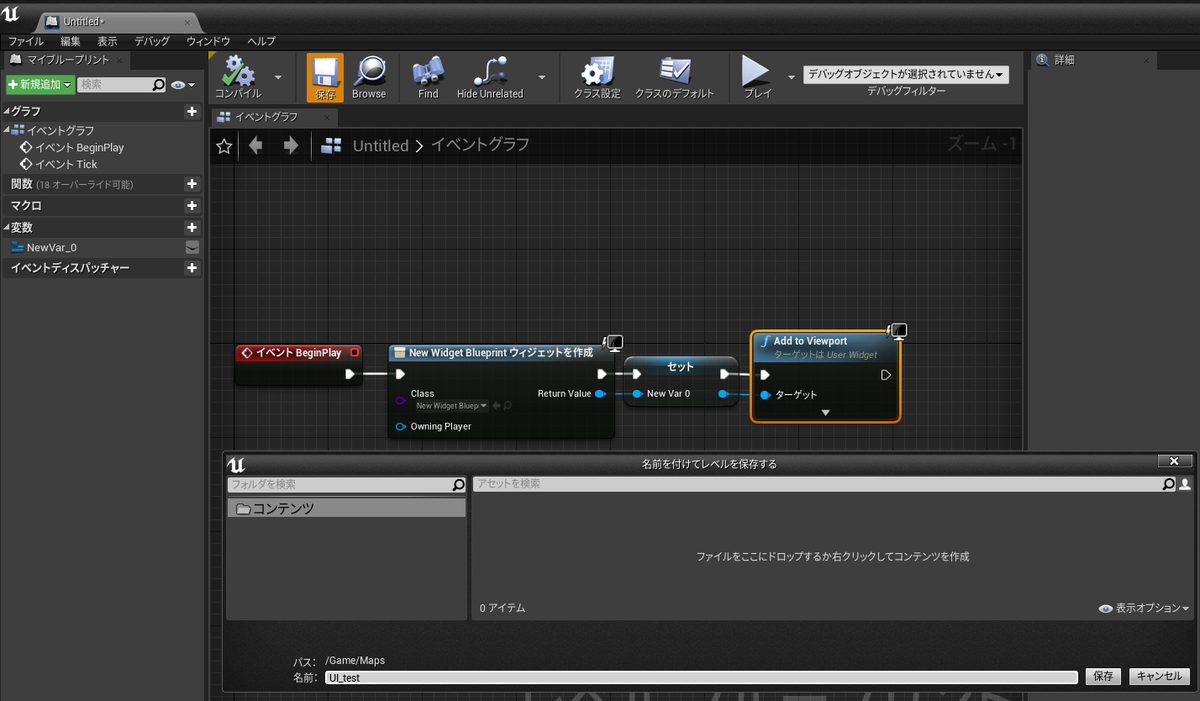Collapse the イベントグラフ tree node
Screen dimensions: 1200x701
(x=8, y=131)
